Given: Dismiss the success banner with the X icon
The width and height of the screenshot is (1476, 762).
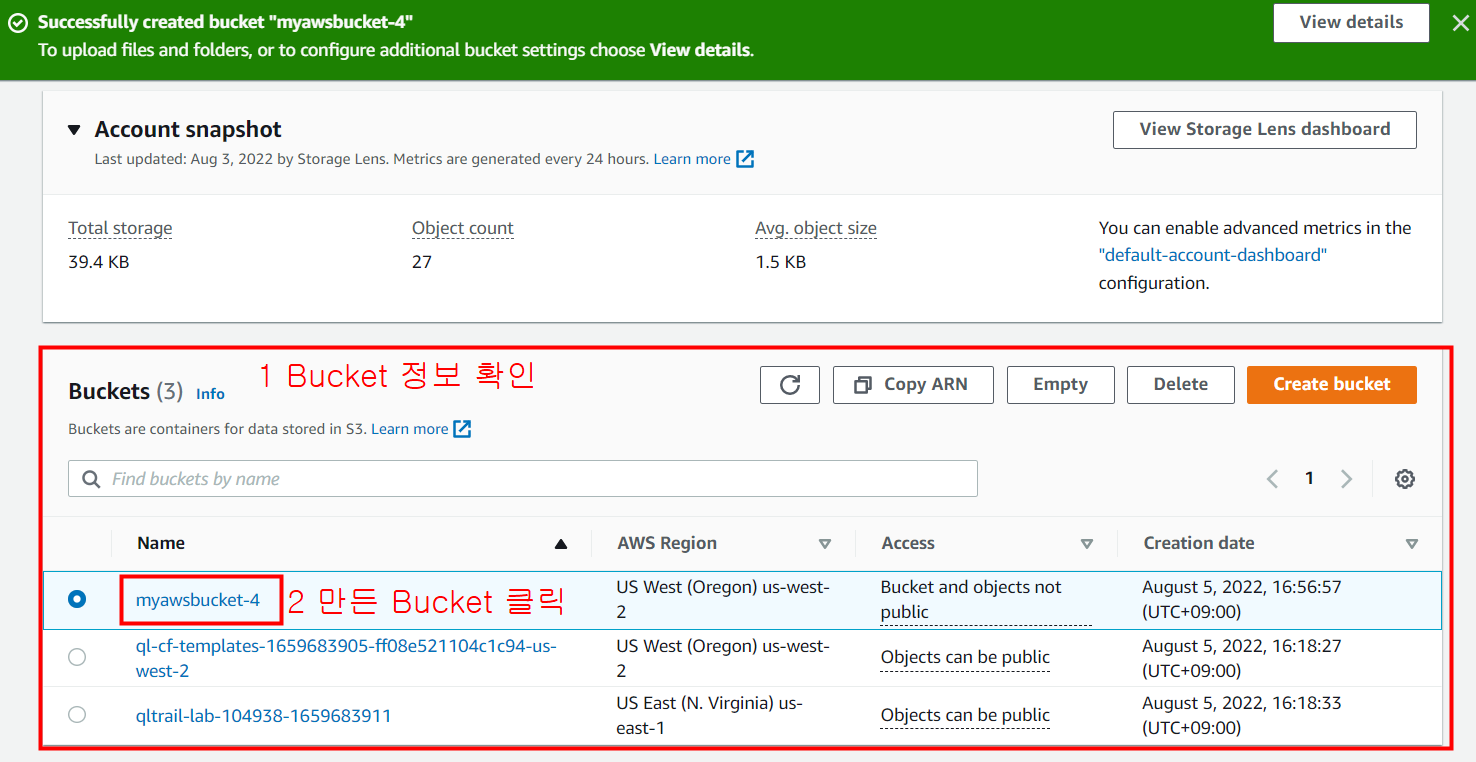Looking at the screenshot, I should pyautogui.click(x=1460, y=23).
